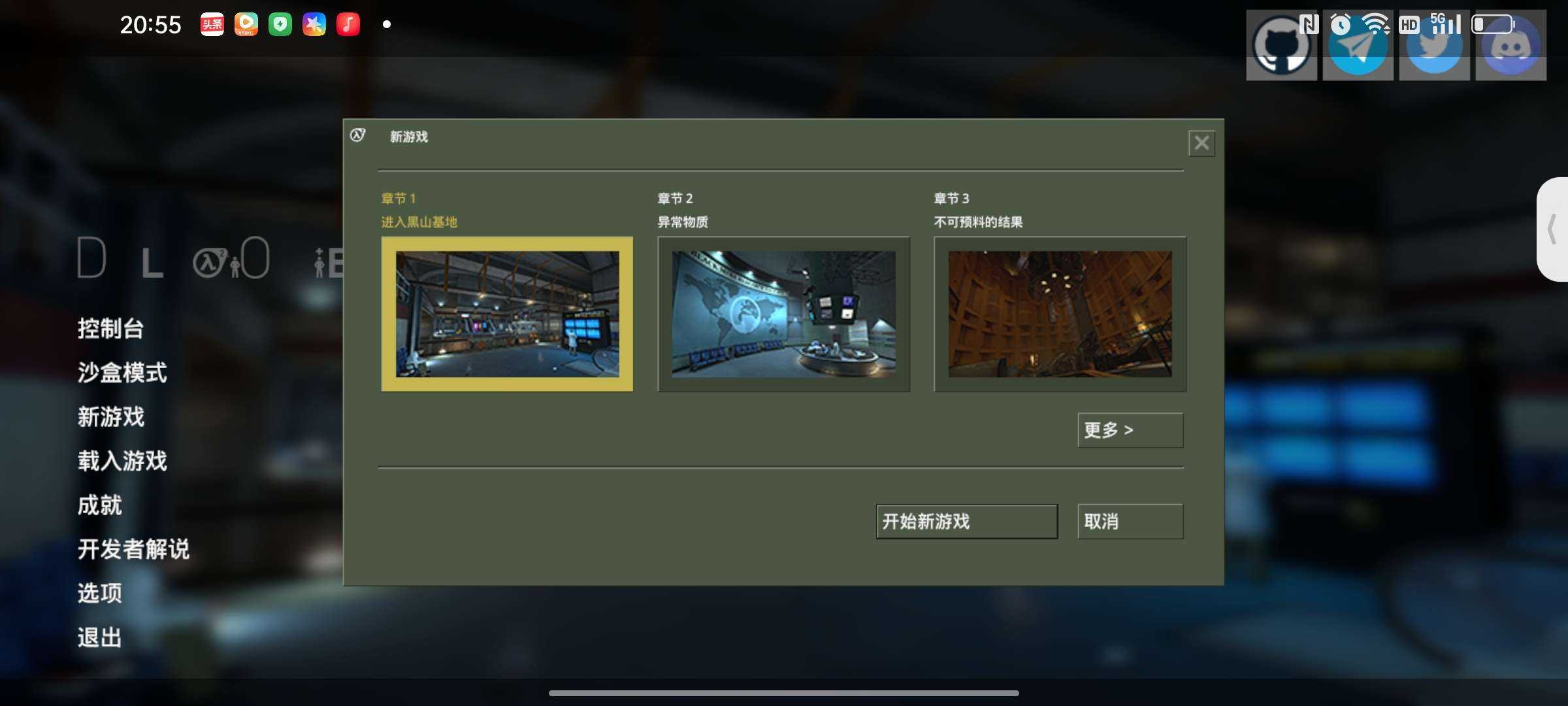This screenshot has height=706, width=1568.
Task: Tap the red music app status icon
Action: [x=348, y=24]
